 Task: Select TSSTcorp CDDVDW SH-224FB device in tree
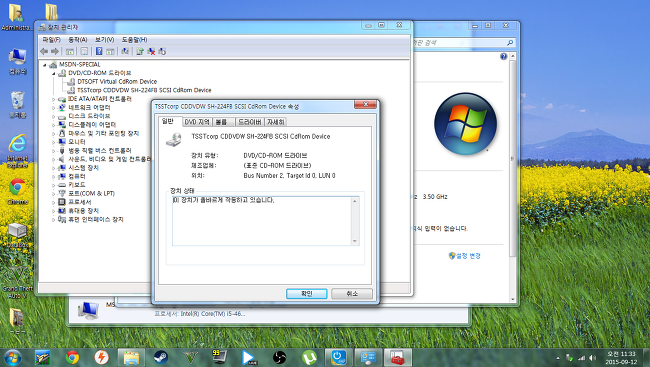click(x=144, y=90)
